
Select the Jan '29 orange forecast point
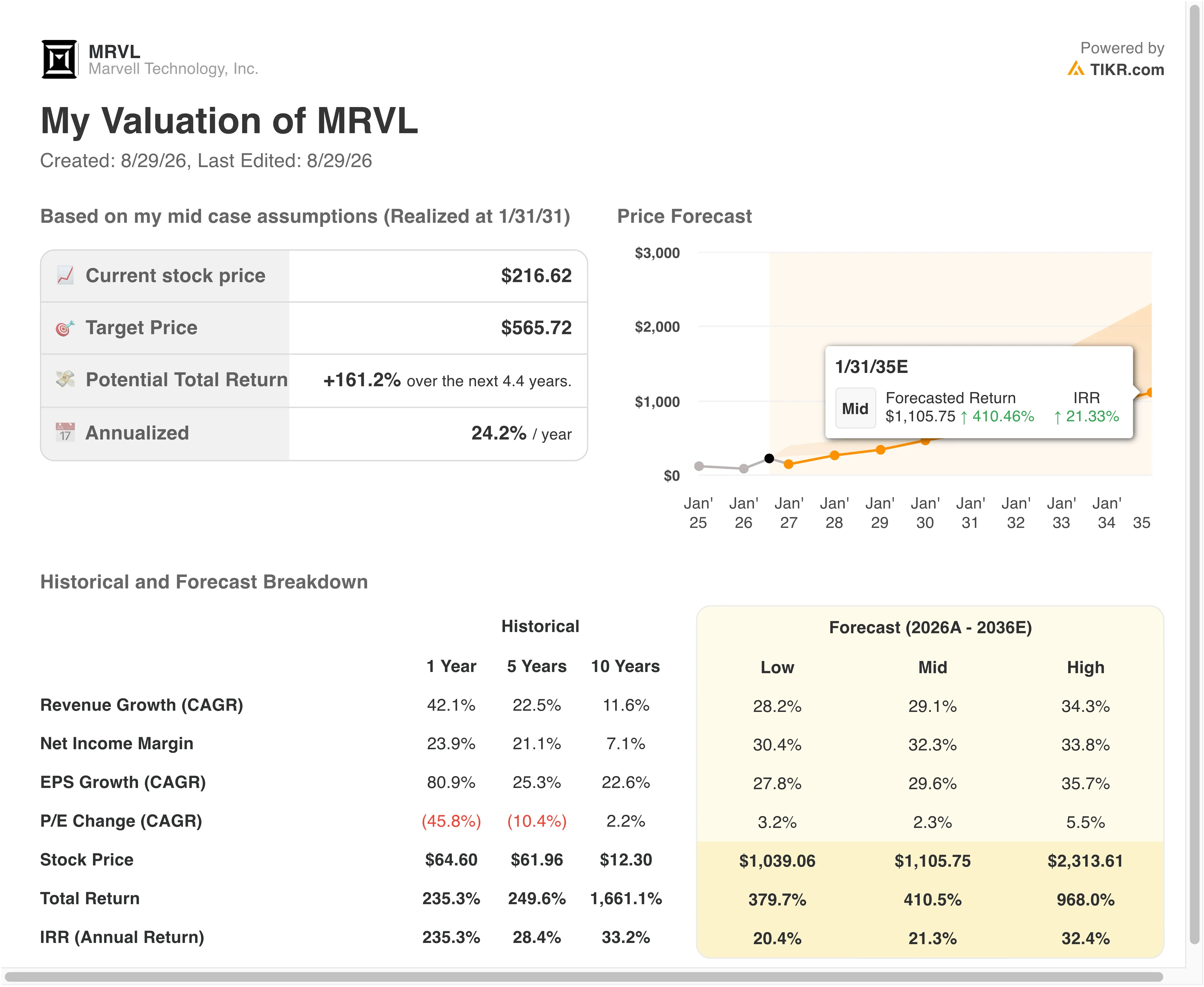tap(881, 450)
